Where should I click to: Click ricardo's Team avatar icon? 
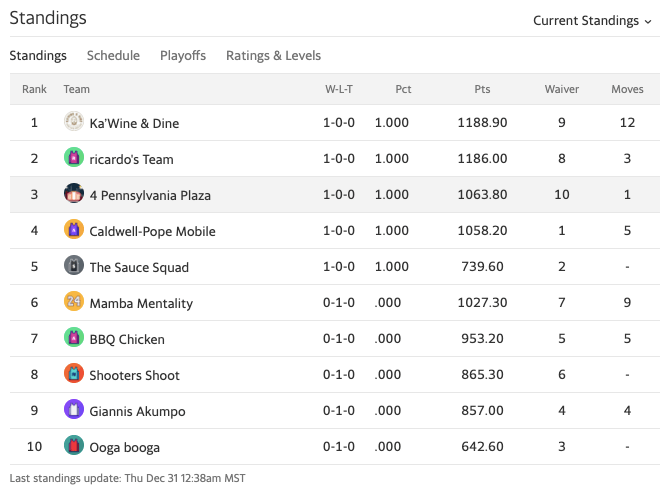click(73, 158)
